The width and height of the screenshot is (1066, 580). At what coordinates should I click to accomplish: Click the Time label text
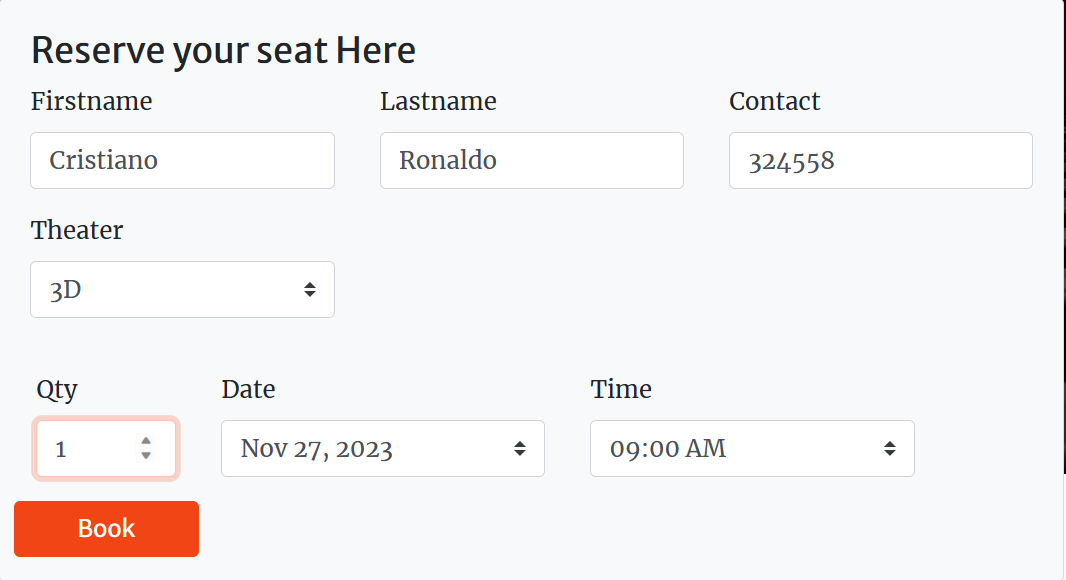pyautogui.click(x=621, y=390)
